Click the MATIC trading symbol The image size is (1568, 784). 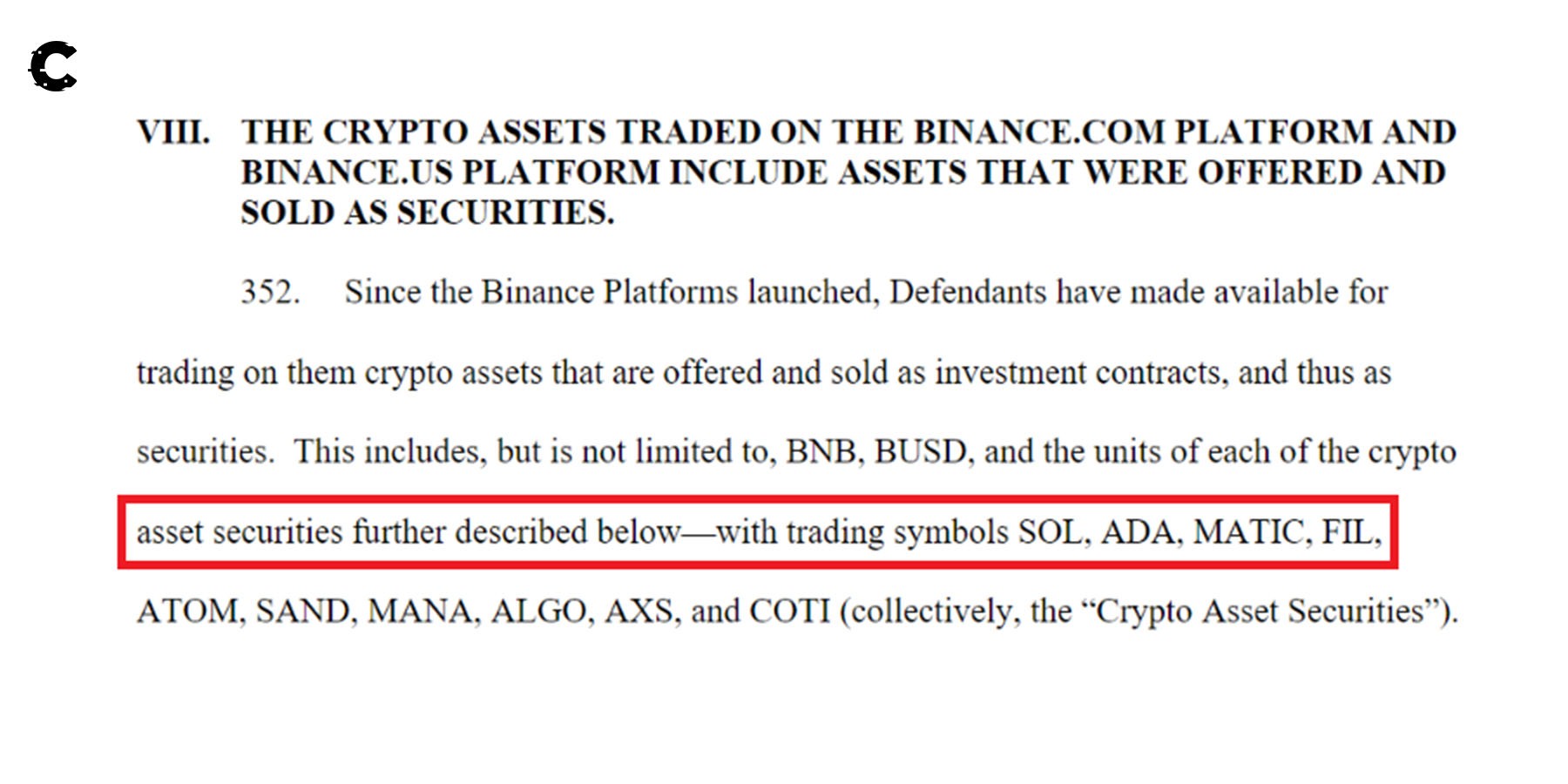point(1247,531)
